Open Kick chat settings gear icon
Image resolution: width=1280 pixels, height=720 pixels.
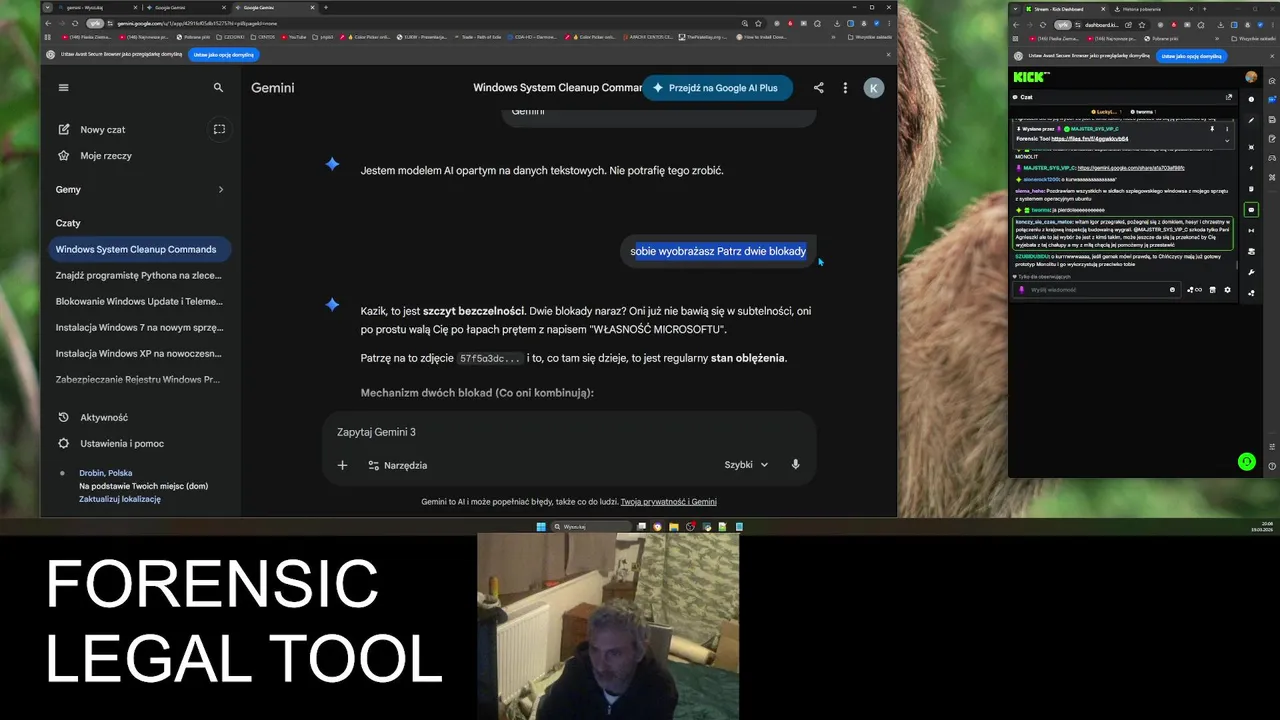pyautogui.click(x=1227, y=290)
